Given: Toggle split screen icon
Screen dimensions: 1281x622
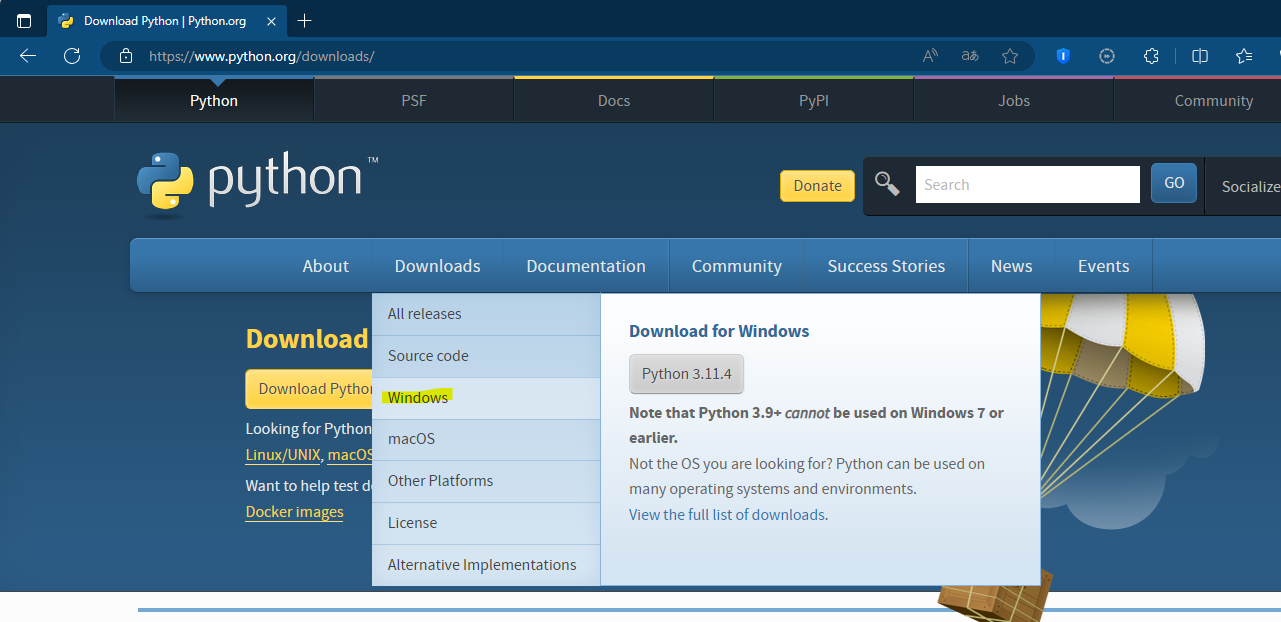Looking at the screenshot, I should 1200,56.
